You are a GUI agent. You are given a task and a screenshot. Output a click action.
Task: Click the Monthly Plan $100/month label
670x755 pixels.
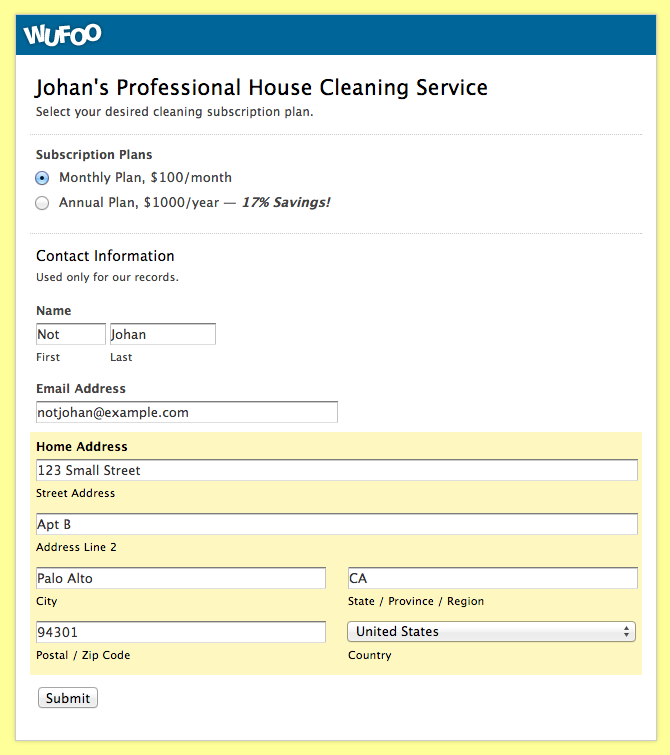(145, 178)
